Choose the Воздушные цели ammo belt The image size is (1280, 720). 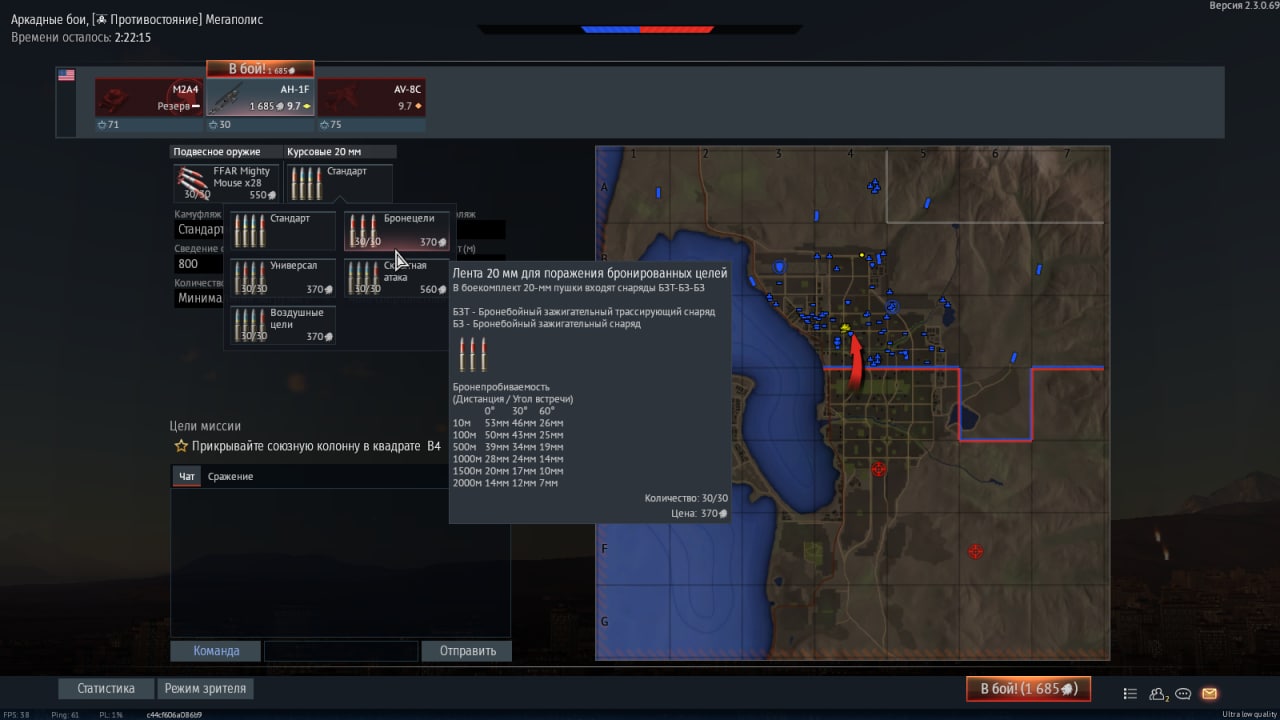(x=283, y=324)
